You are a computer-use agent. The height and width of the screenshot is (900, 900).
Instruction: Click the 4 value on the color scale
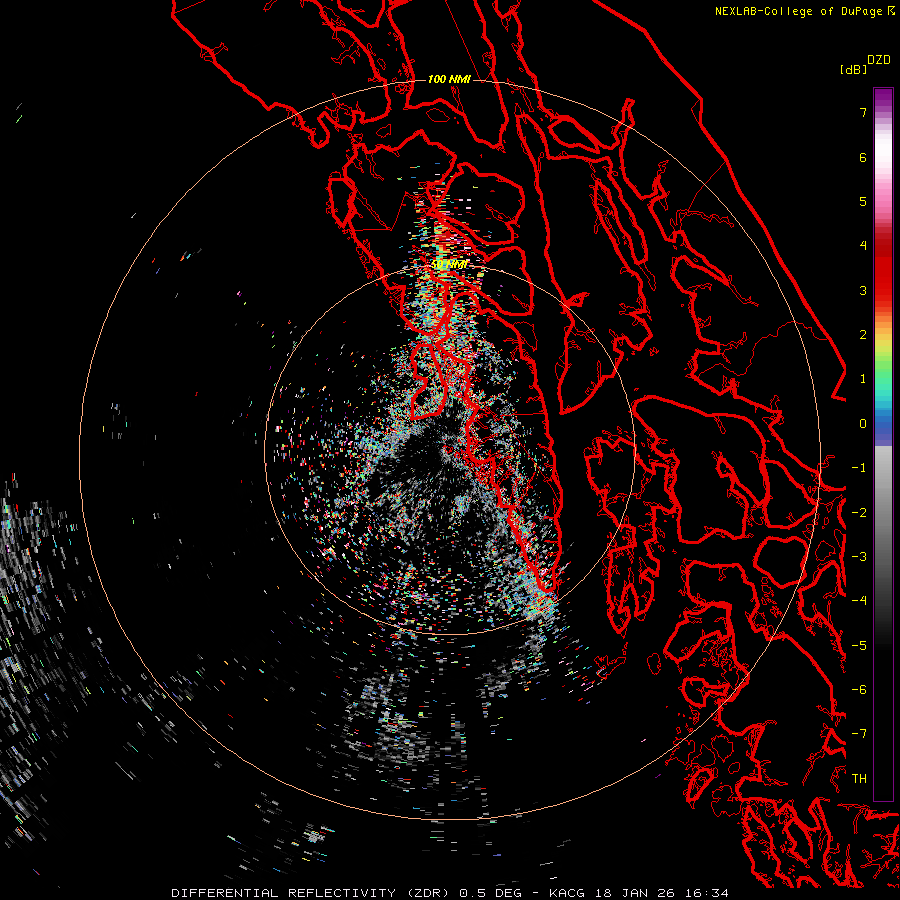point(863,246)
